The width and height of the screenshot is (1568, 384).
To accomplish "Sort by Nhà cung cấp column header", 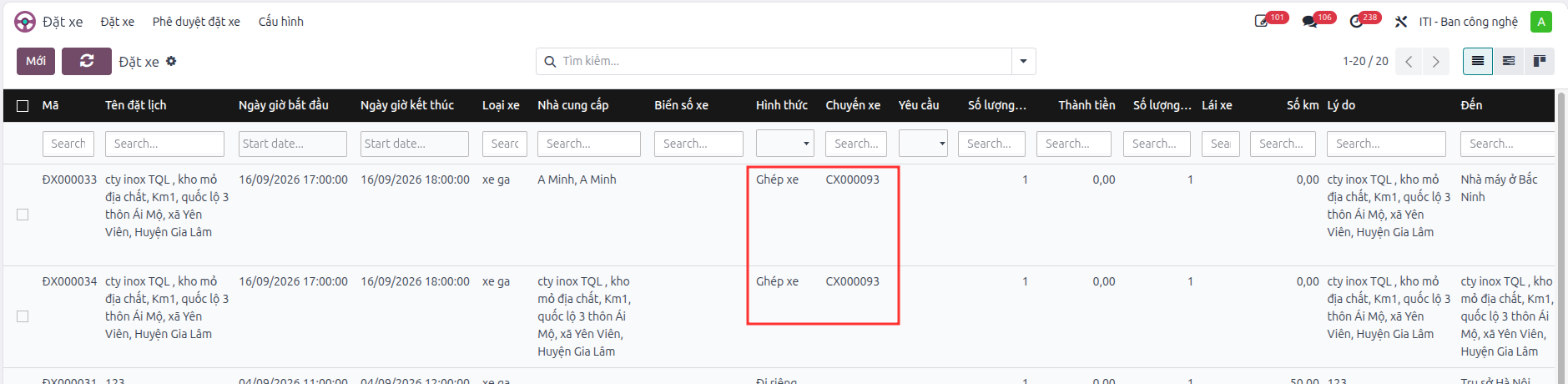I will pyautogui.click(x=573, y=105).
